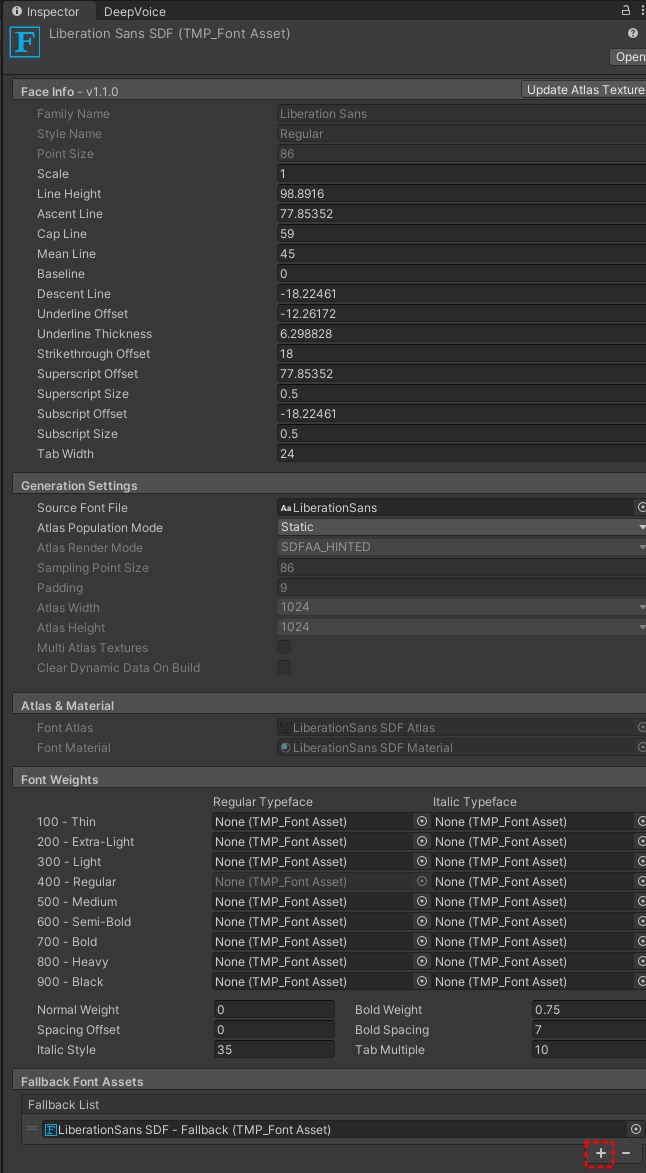Open the Font Material object picker
The height and width of the screenshot is (1173, 646).
pos(641,747)
